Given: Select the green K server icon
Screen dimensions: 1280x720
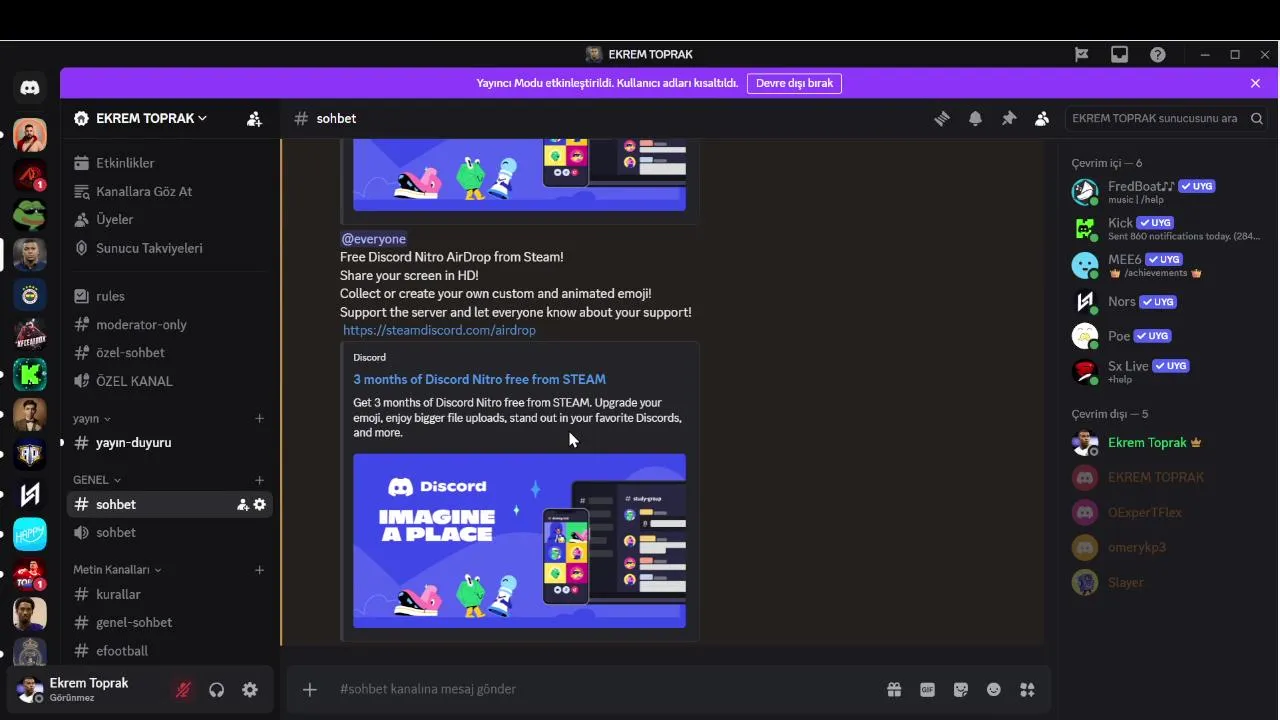Looking at the screenshot, I should pos(30,375).
